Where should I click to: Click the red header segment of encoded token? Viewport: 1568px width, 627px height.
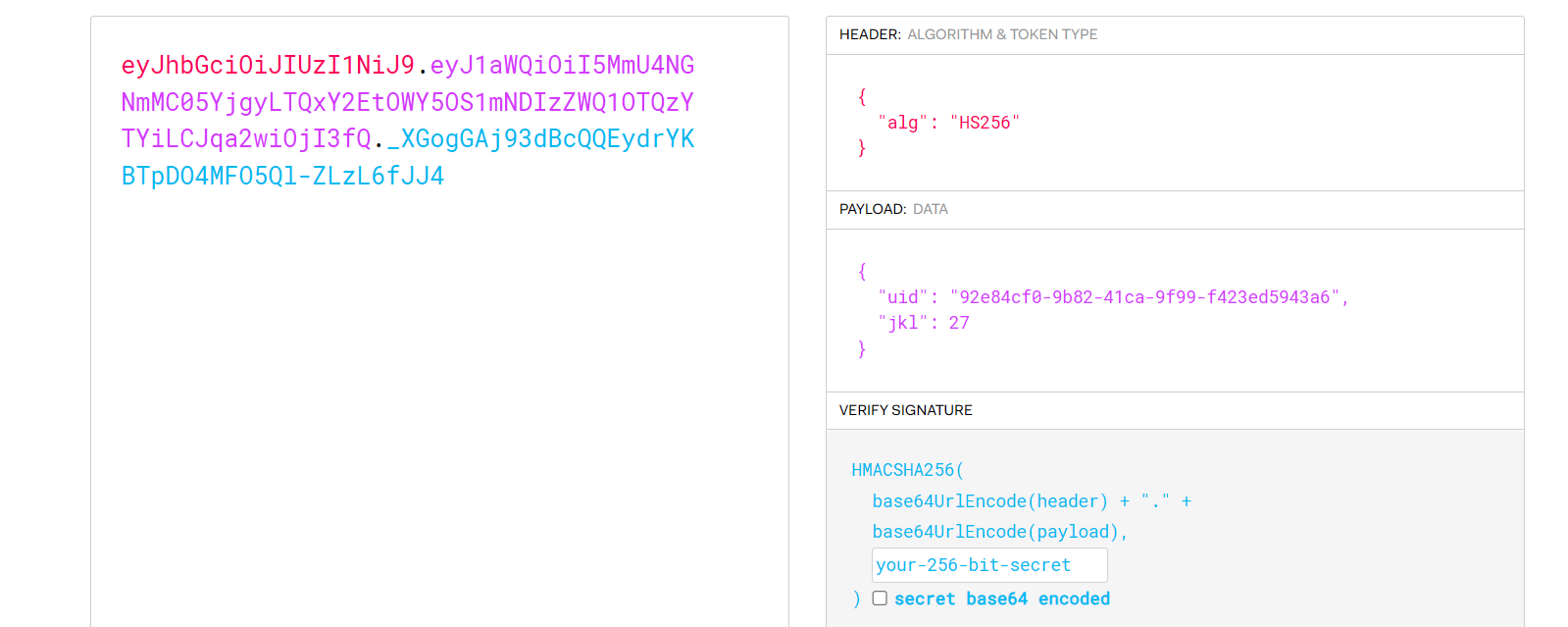[x=267, y=66]
